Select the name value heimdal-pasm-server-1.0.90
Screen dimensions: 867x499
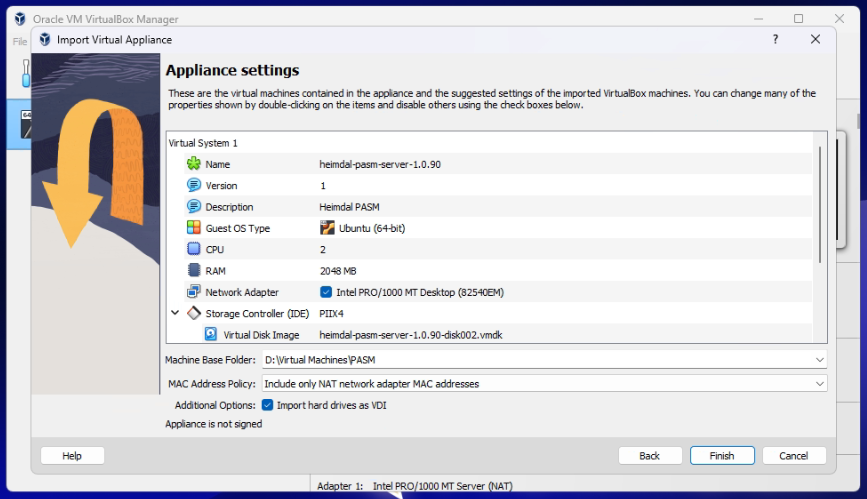pos(380,164)
